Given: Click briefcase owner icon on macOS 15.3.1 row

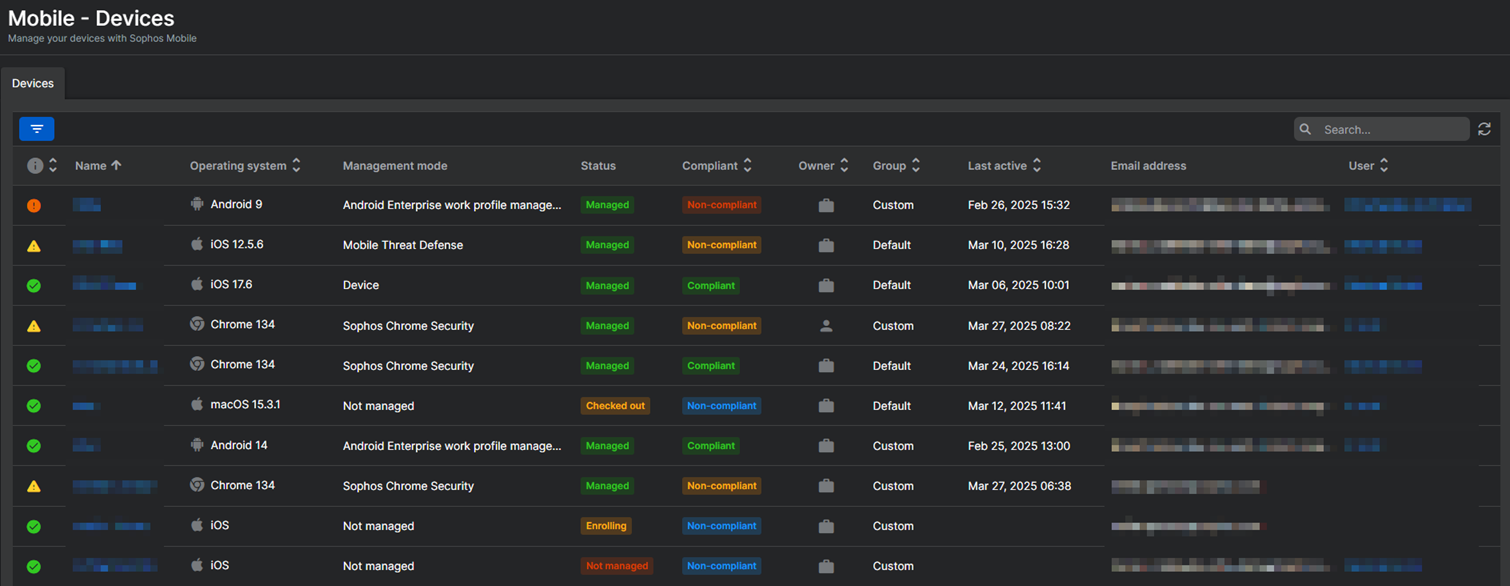Looking at the screenshot, I should tap(826, 406).
